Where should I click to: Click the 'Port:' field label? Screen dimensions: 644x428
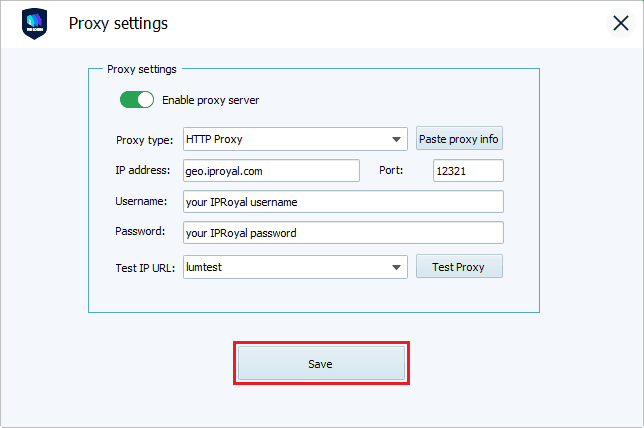pyautogui.click(x=391, y=170)
